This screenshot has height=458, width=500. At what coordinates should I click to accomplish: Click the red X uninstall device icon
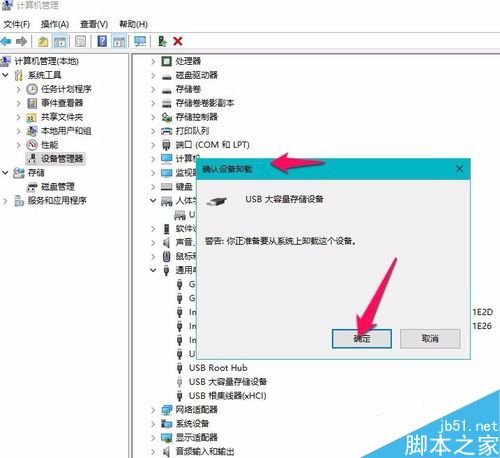178,41
